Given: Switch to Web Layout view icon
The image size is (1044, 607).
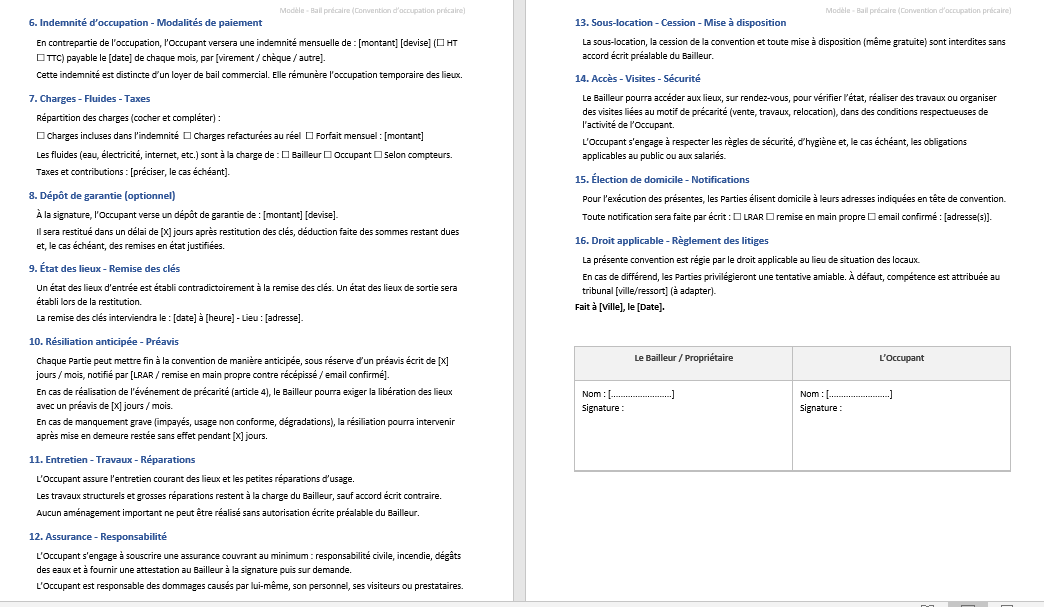Looking at the screenshot, I should click(1006, 605).
